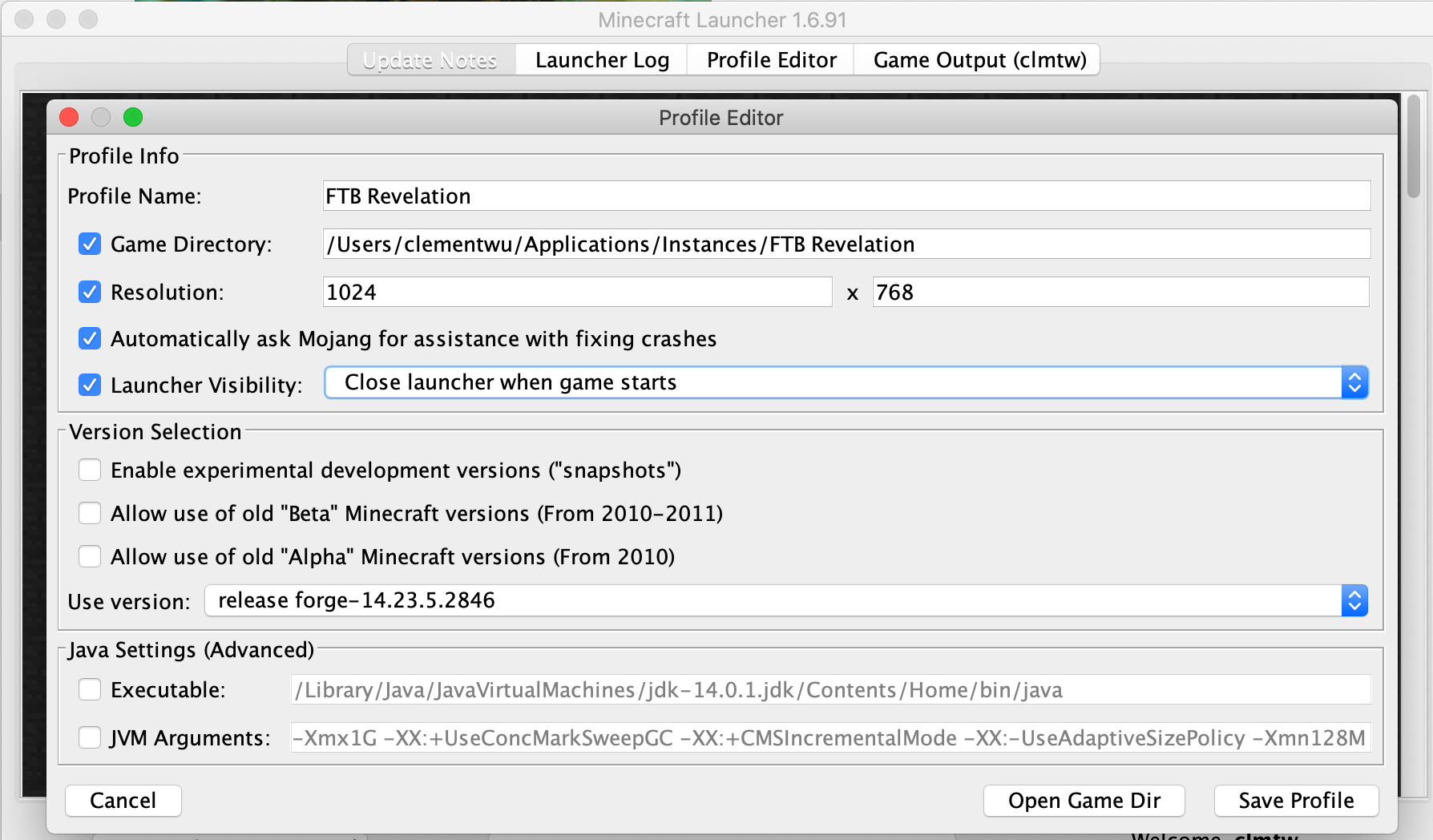The height and width of the screenshot is (840, 1433).
Task: Click the Game Directory path field
Action: click(846, 244)
